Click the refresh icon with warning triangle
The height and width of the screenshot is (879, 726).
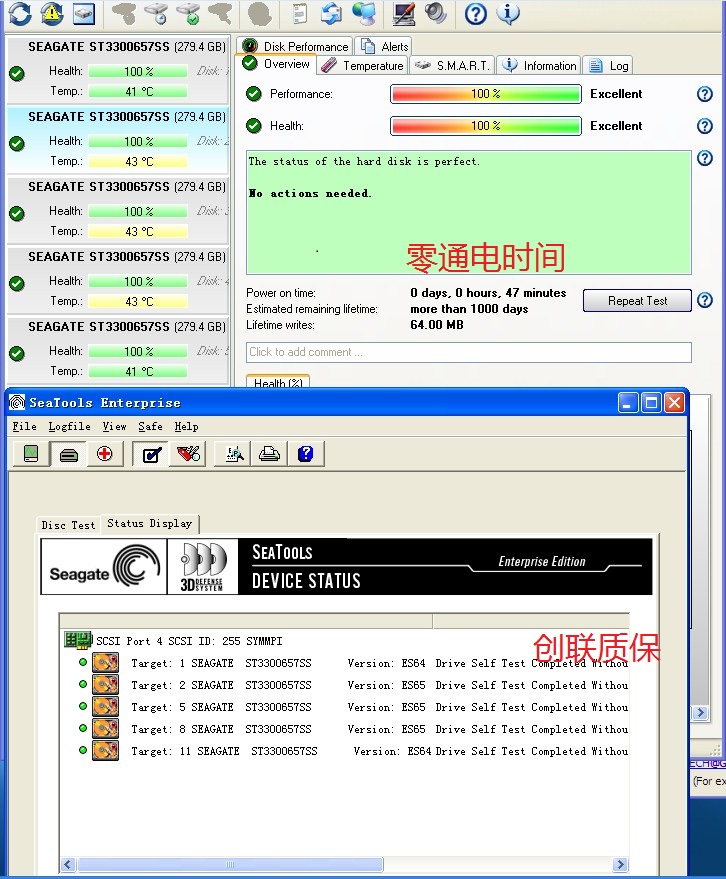(52, 14)
